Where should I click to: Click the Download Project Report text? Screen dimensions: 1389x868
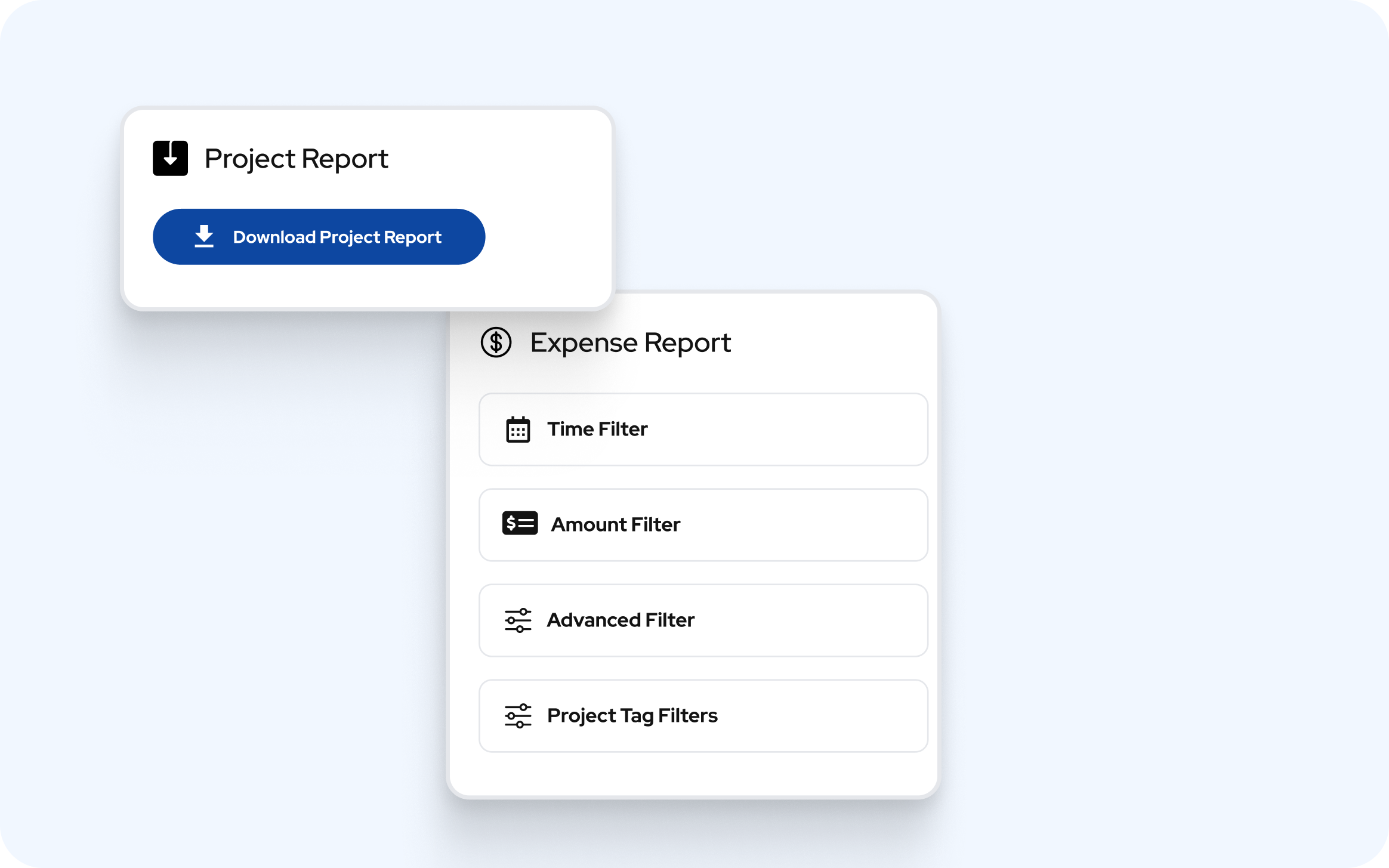coord(337,237)
